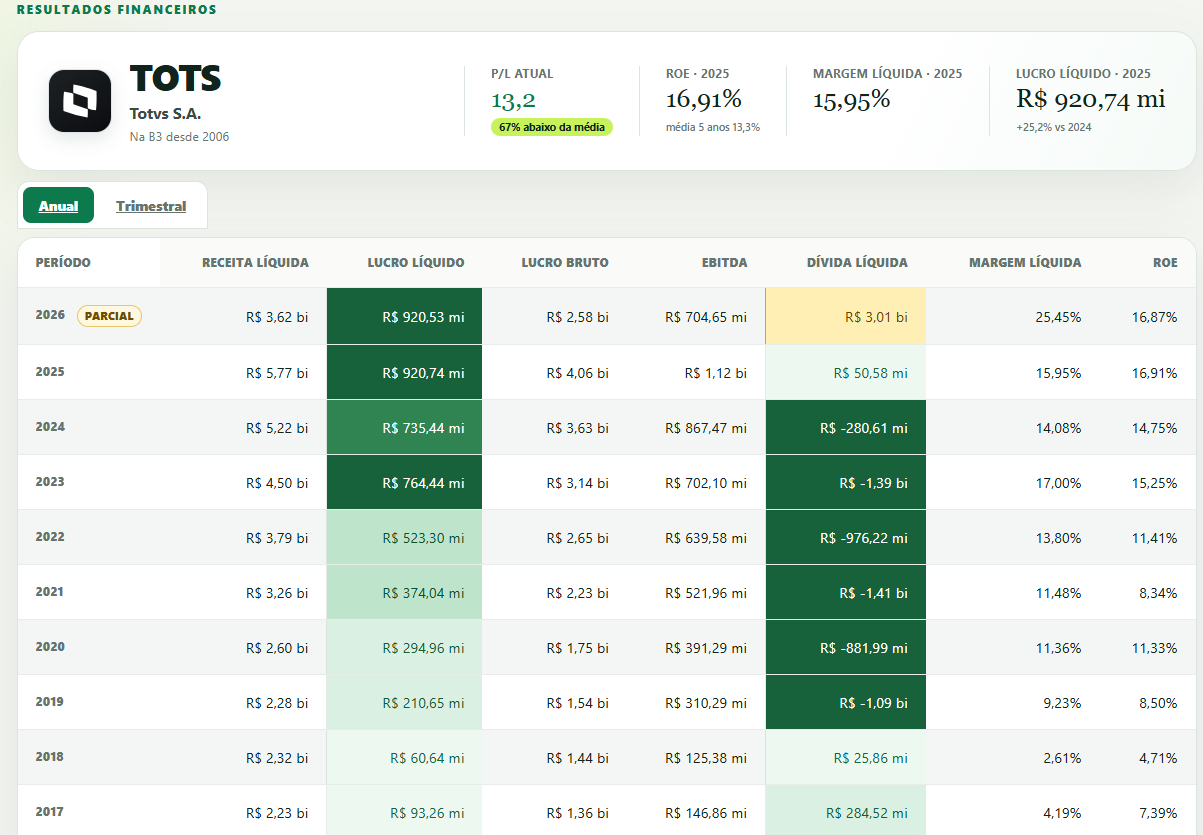
Task: Click the 2017 net profit cell R$ 93,26 mi
Action: pos(404,810)
